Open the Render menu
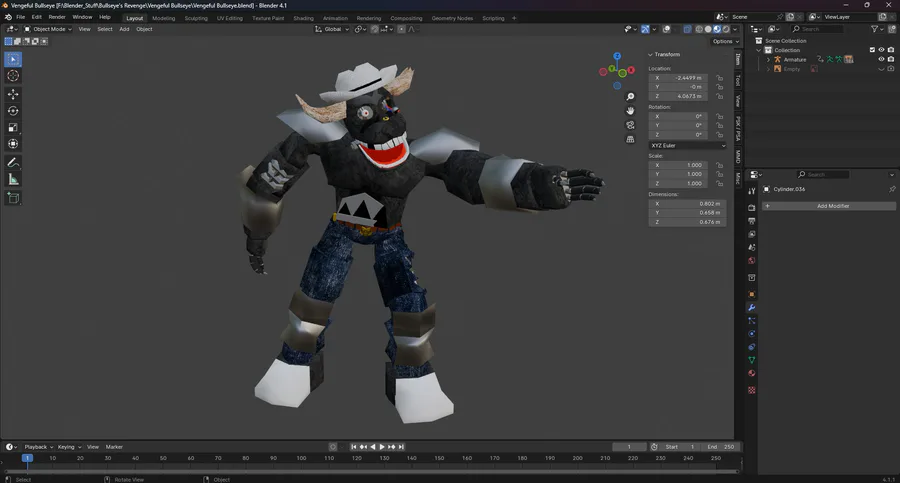Viewport: 900px width, 483px height. [x=57, y=17]
